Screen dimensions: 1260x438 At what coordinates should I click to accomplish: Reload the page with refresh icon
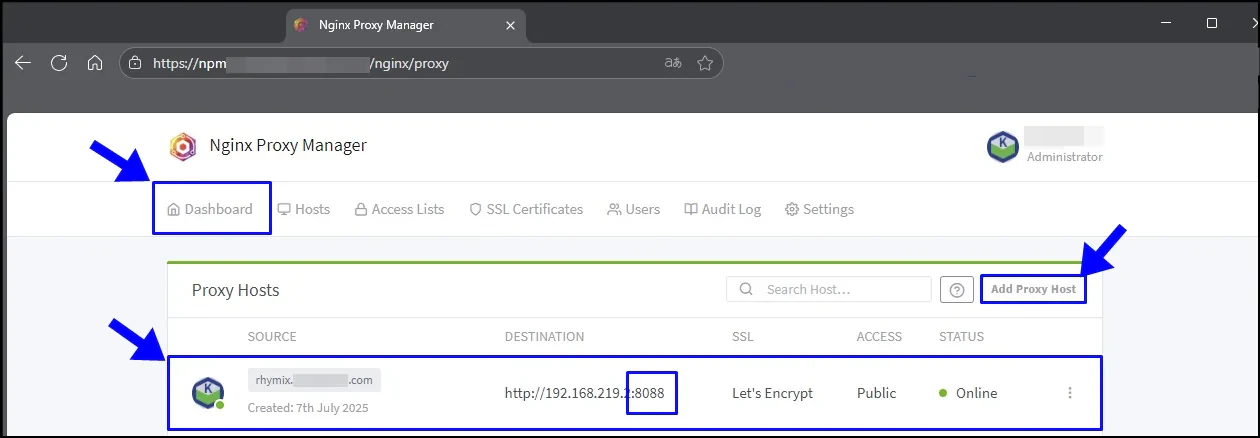pos(59,63)
